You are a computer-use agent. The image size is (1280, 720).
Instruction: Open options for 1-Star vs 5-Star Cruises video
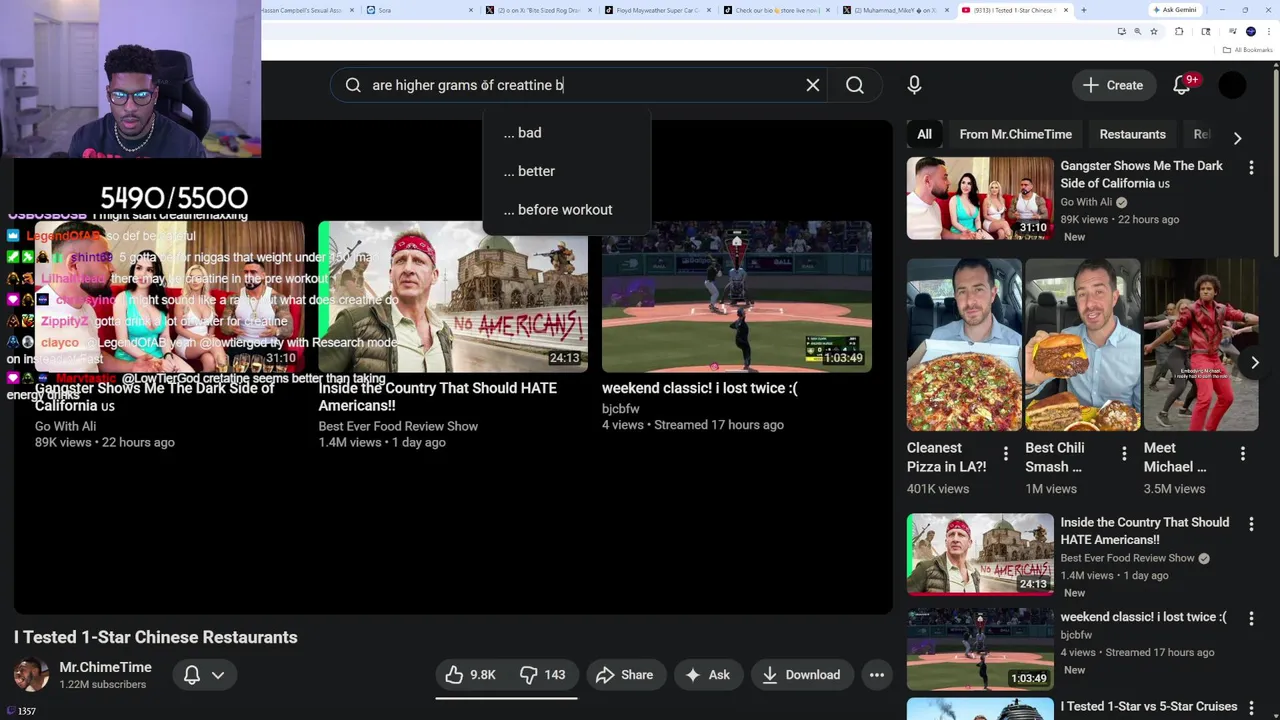pyautogui.click(x=1251, y=708)
